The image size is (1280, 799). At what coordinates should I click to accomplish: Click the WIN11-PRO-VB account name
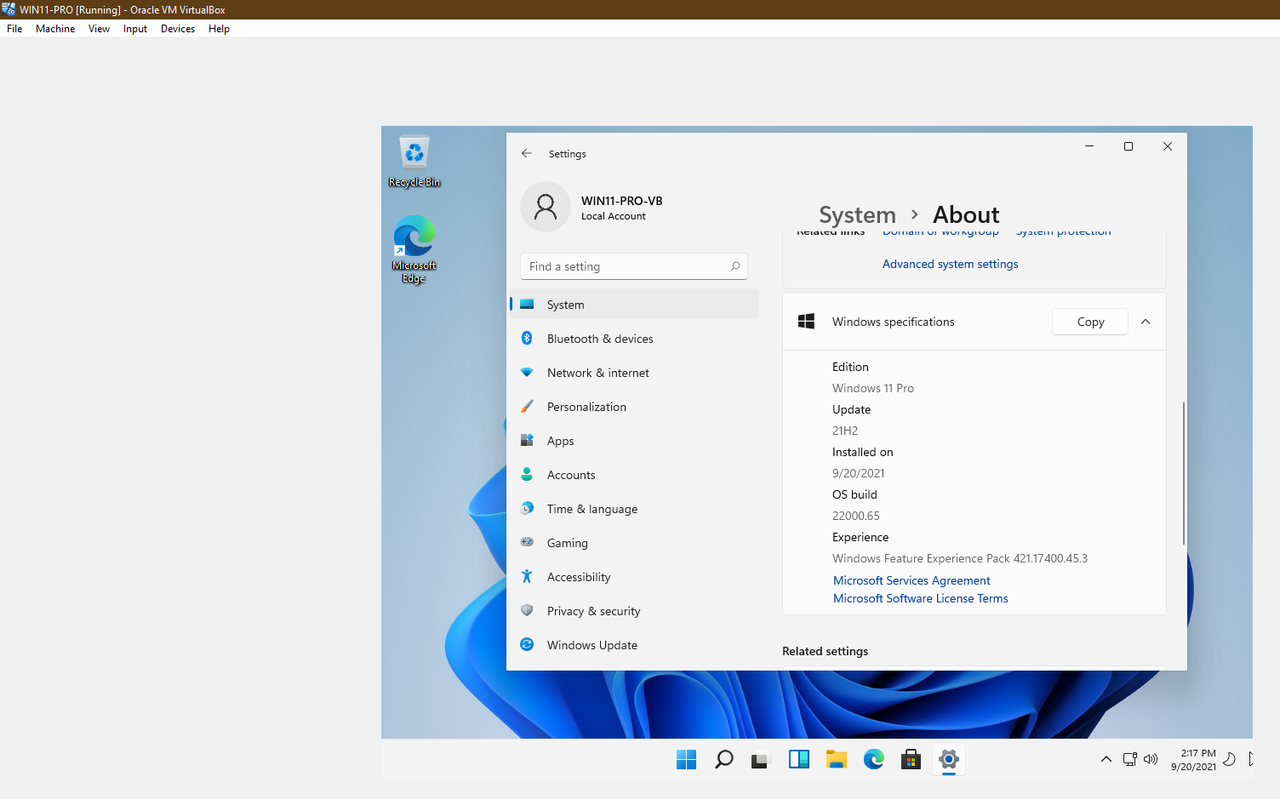coord(622,200)
